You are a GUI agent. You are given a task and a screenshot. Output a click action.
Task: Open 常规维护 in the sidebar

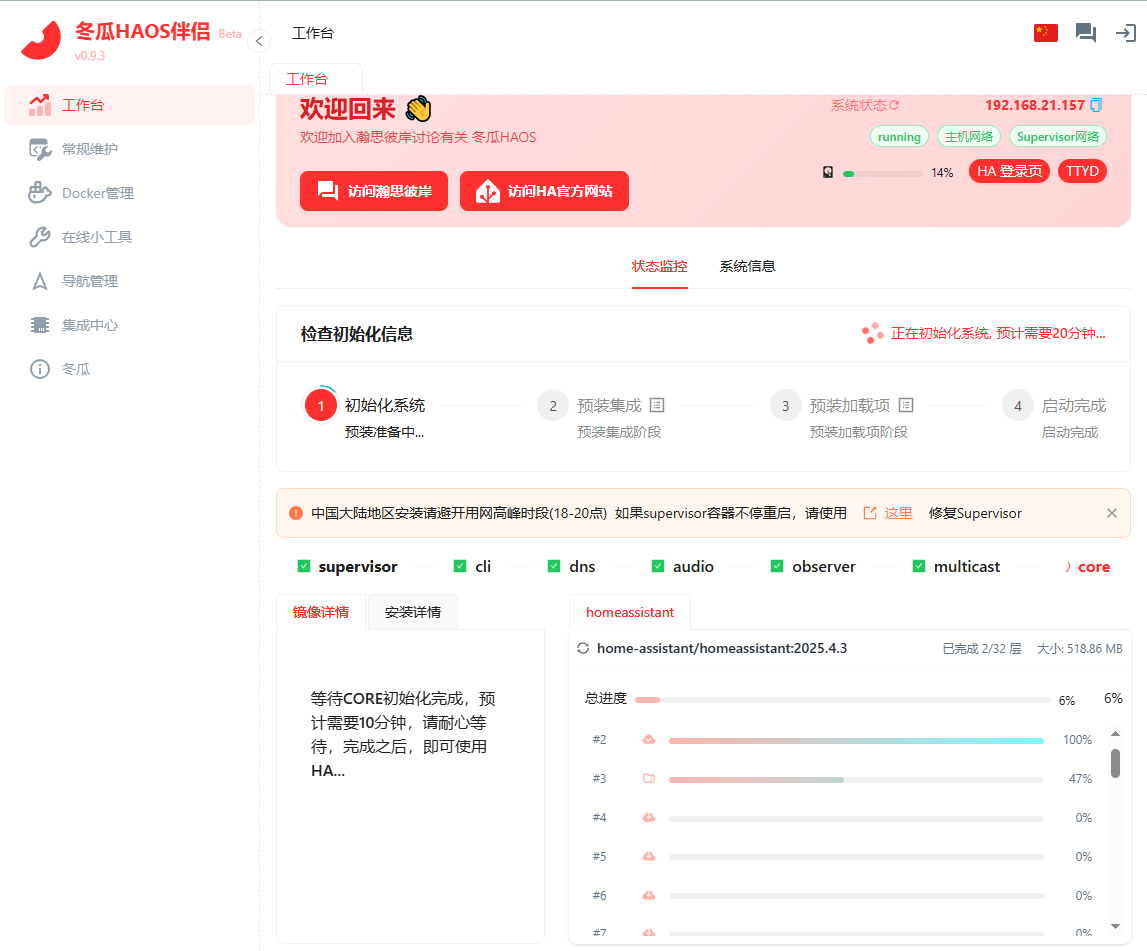[129, 149]
